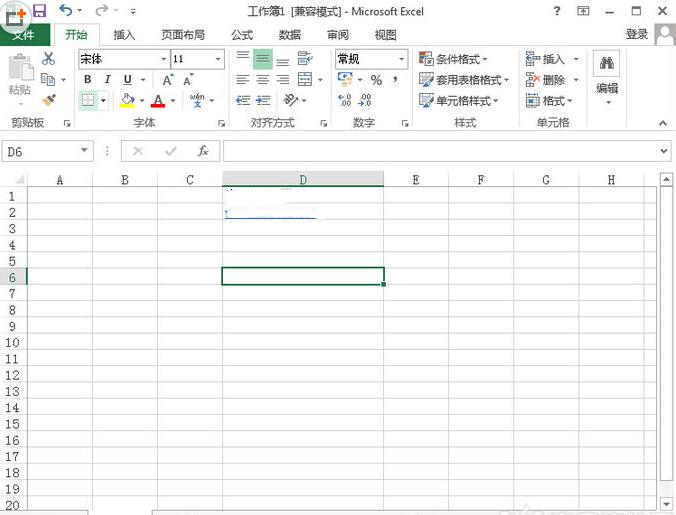Viewport: 676px width, 515px height.
Task: Open the 公式 ribbon tab
Action: (x=242, y=35)
